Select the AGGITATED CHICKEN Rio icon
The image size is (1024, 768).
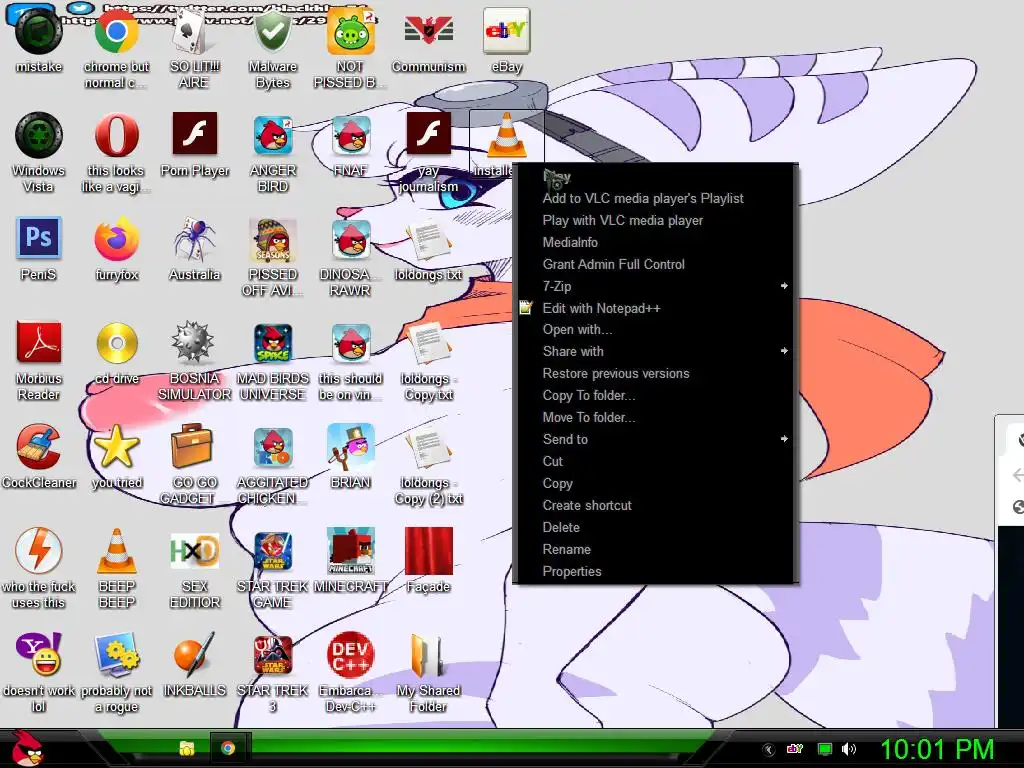pos(272,447)
